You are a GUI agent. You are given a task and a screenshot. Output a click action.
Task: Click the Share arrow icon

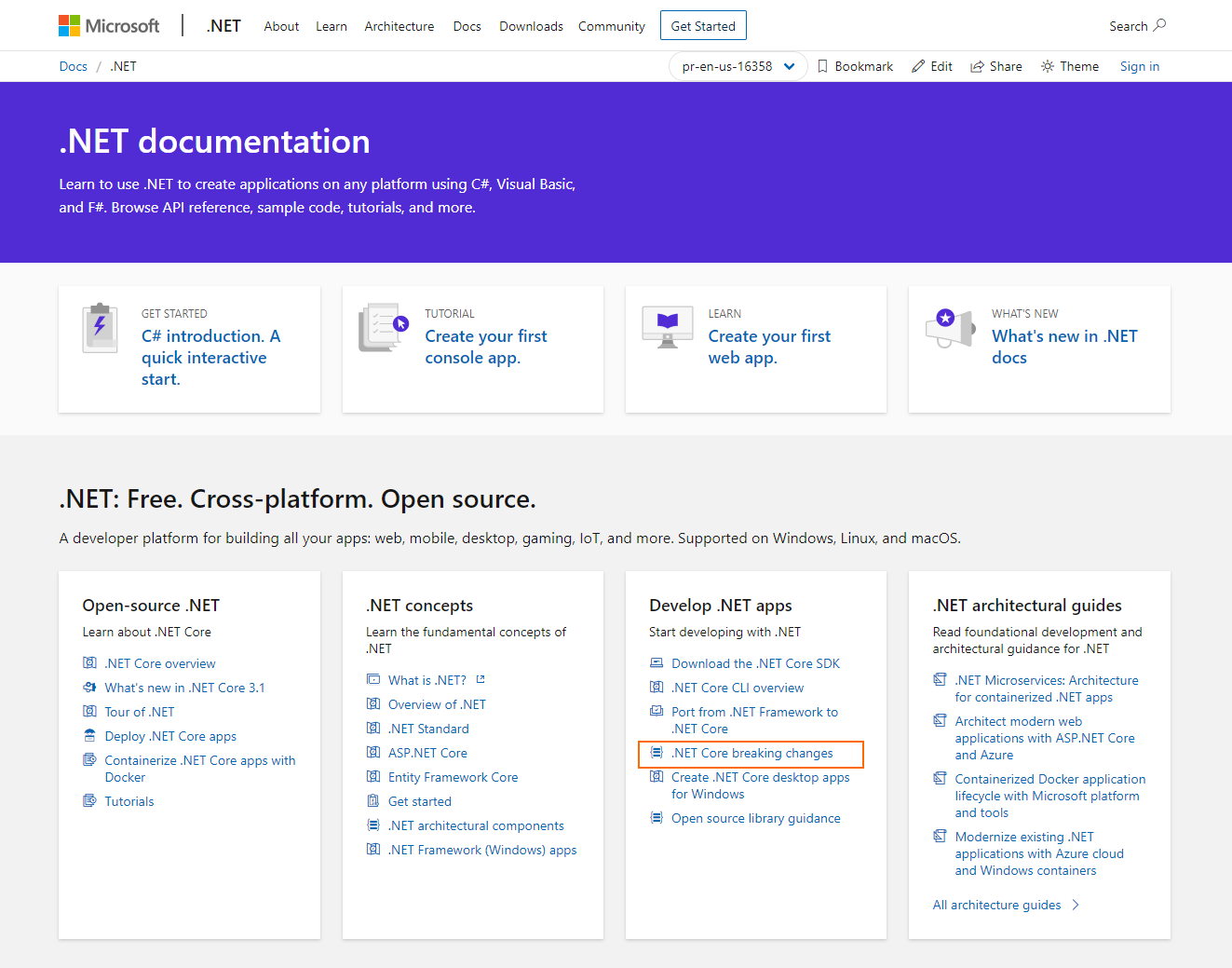pyautogui.click(x=977, y=66)
